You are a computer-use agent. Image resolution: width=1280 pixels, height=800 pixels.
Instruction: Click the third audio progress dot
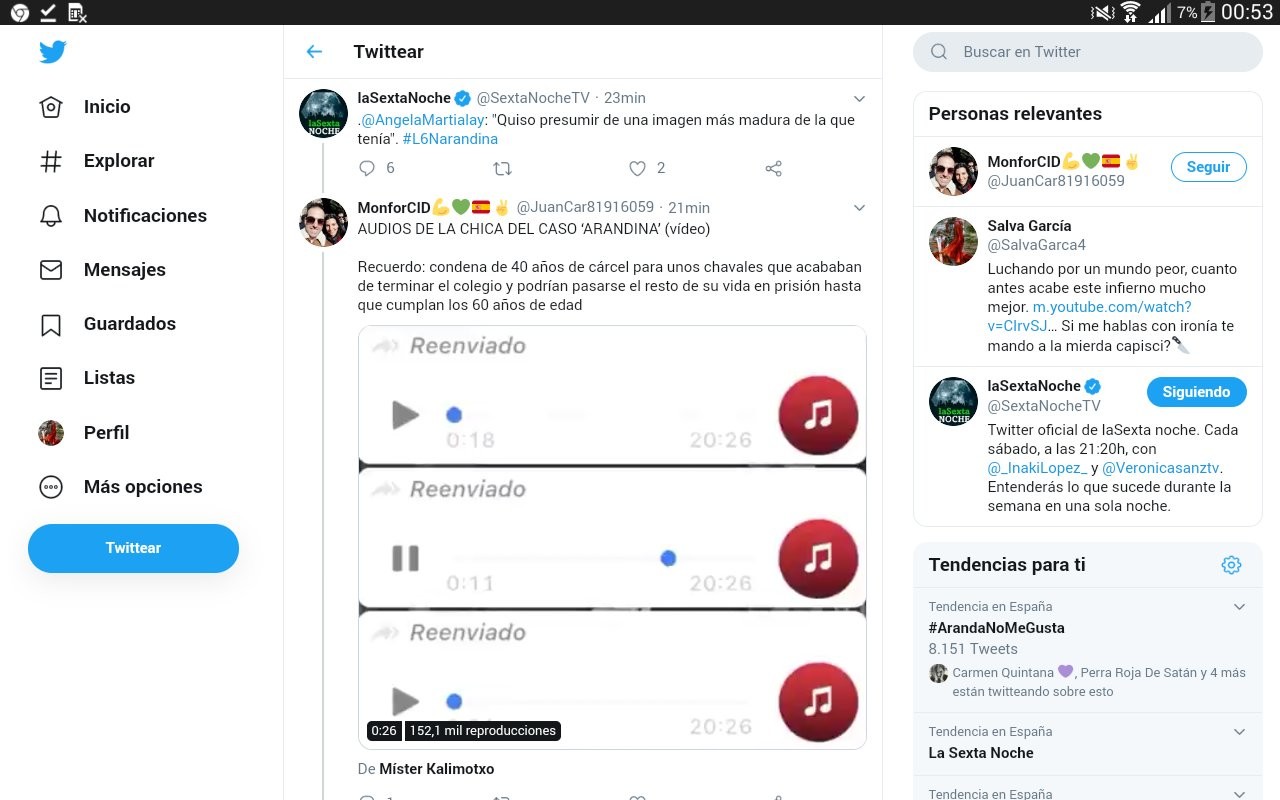tap(454, 701)
